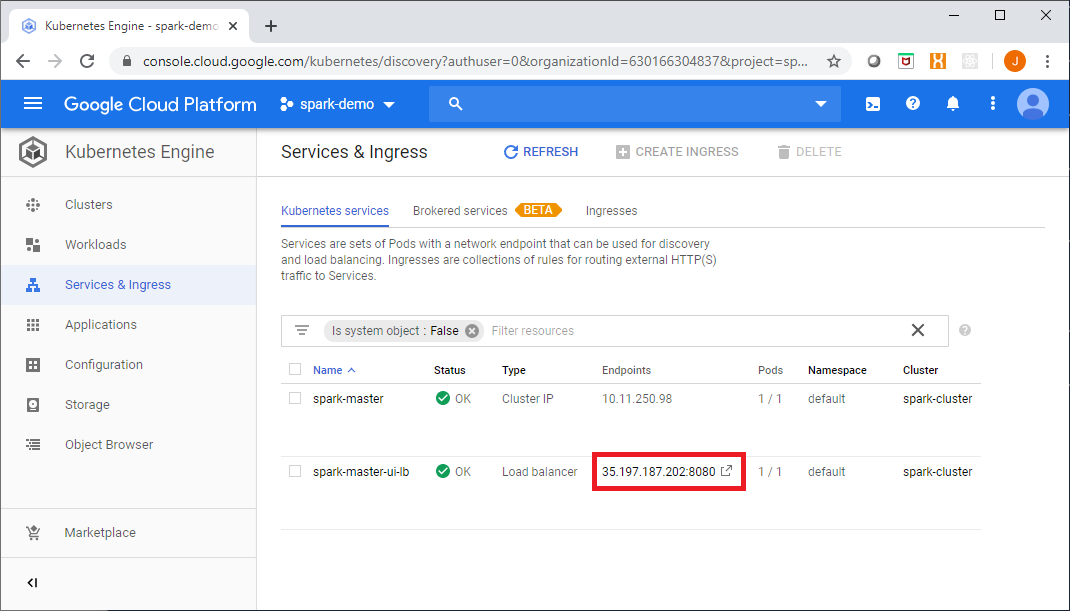This screenshot has height=611, width=1070.
Task: Go back in the browser
Action: pyautogui.click(x=23, y=61)
